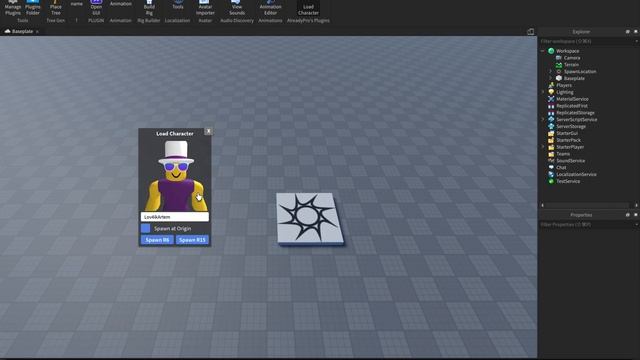Image resolution: width=640 pixels, height=360 pixels.
Task: Open the Animation Editor
Action: [270, 8]
